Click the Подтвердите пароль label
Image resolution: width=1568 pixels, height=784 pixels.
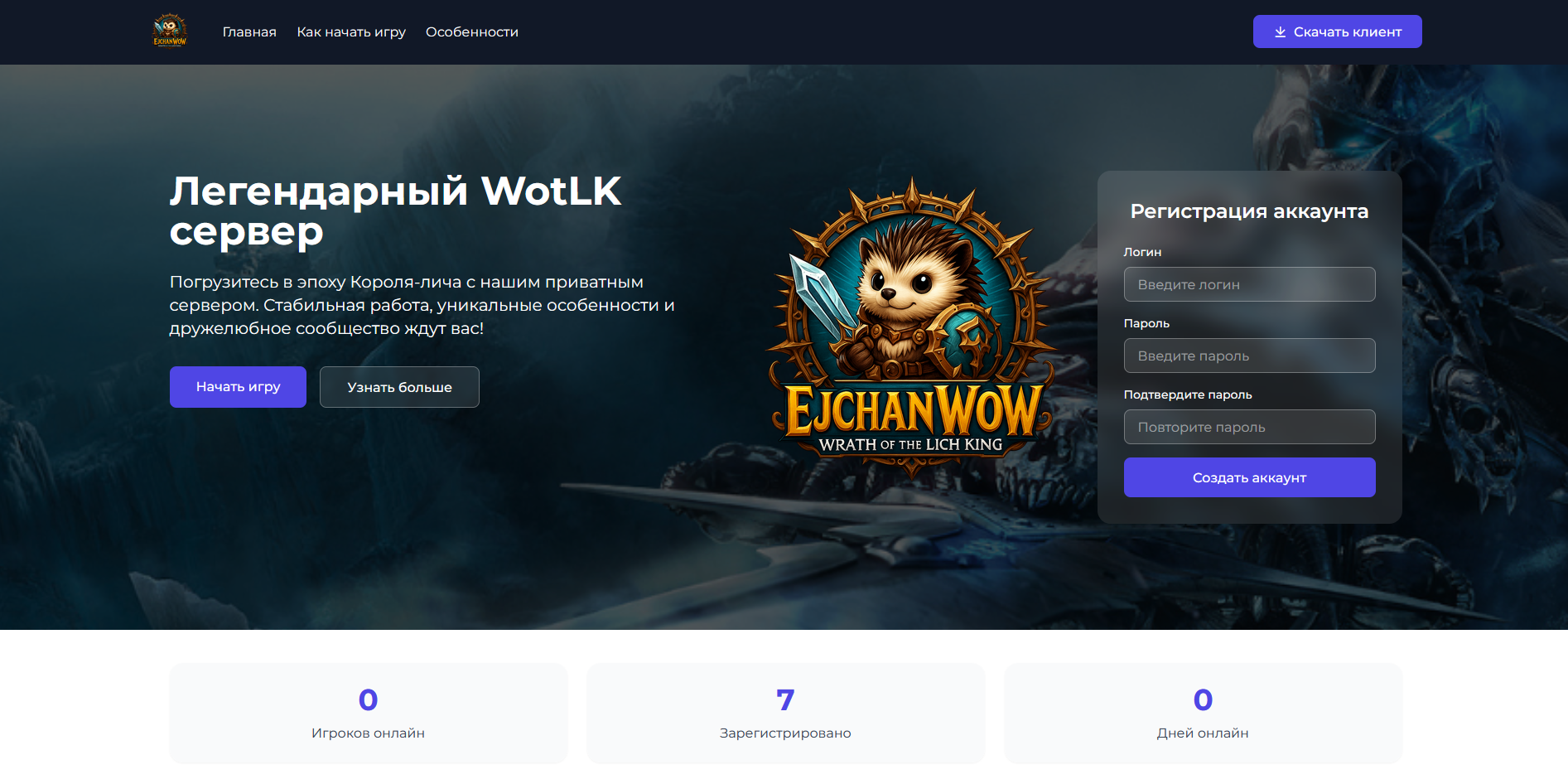1188,394
